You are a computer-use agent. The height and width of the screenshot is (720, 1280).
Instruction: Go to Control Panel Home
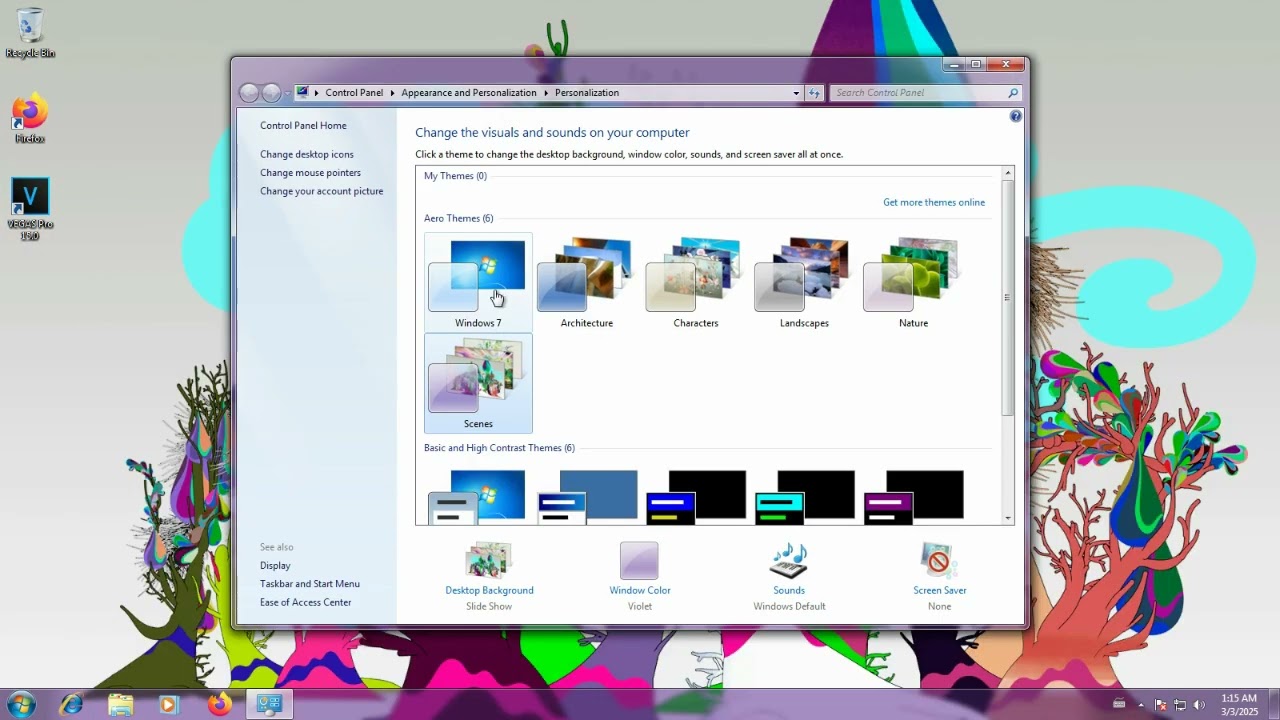point(303,125)
